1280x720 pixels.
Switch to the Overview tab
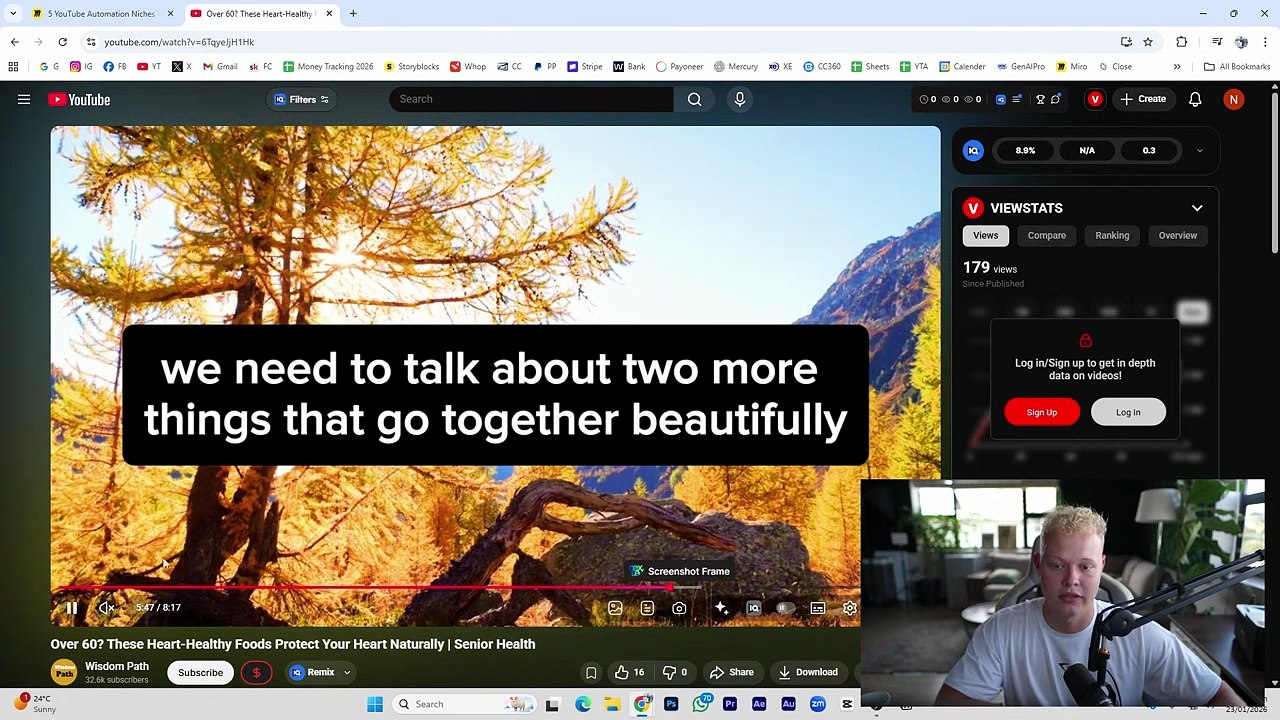(1178, 236)
